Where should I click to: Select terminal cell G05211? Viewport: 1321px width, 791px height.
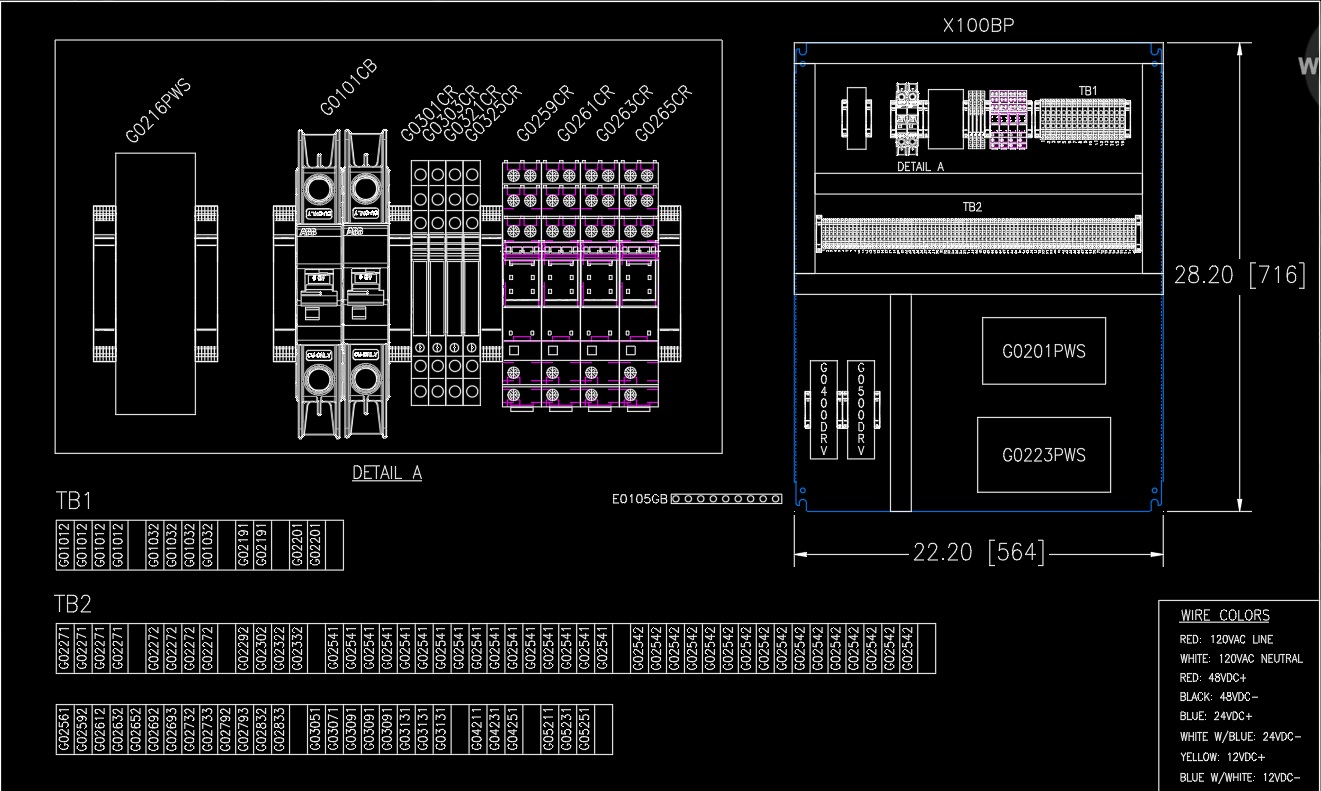point(549,729)
